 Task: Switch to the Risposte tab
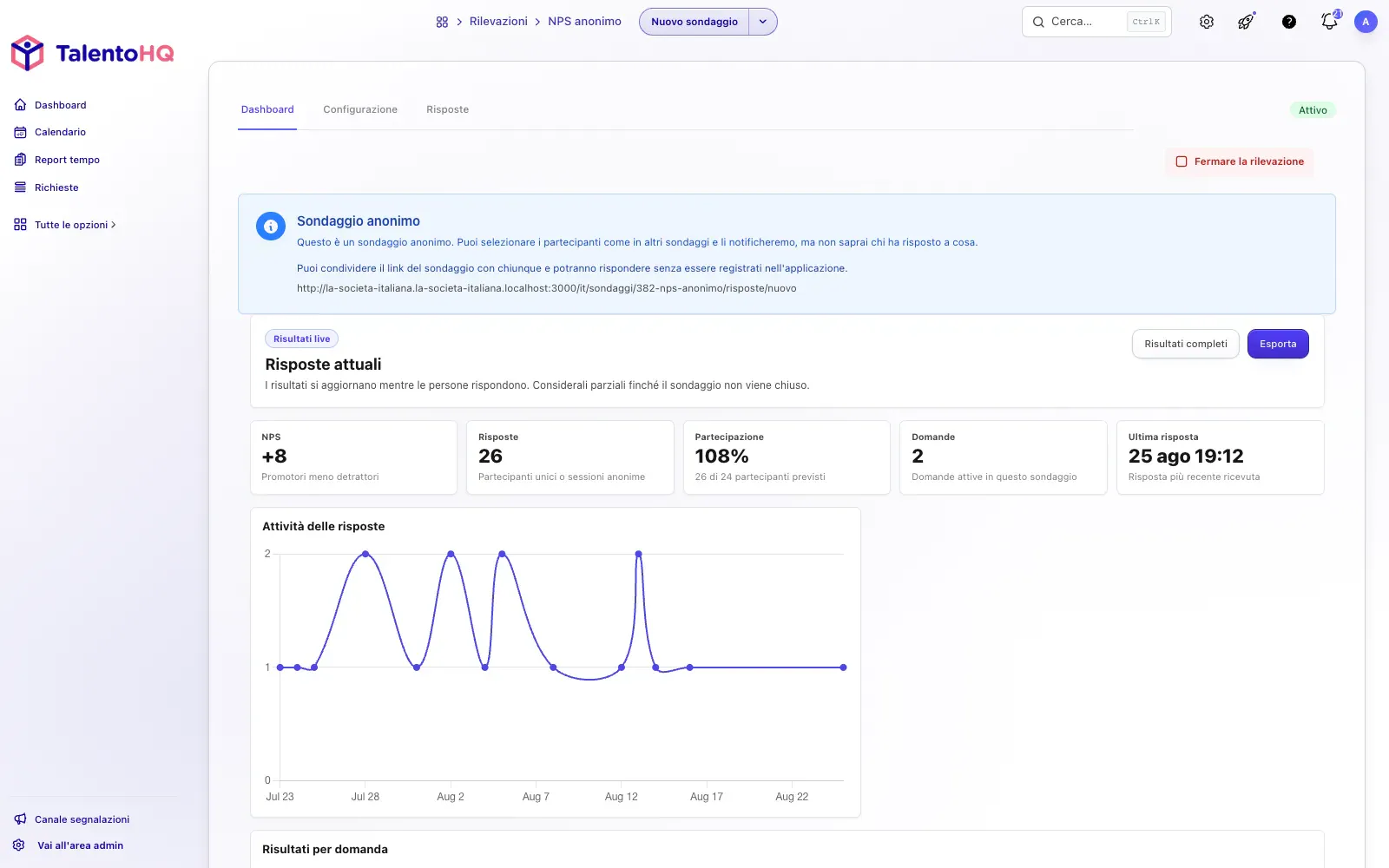pos(448,109)
